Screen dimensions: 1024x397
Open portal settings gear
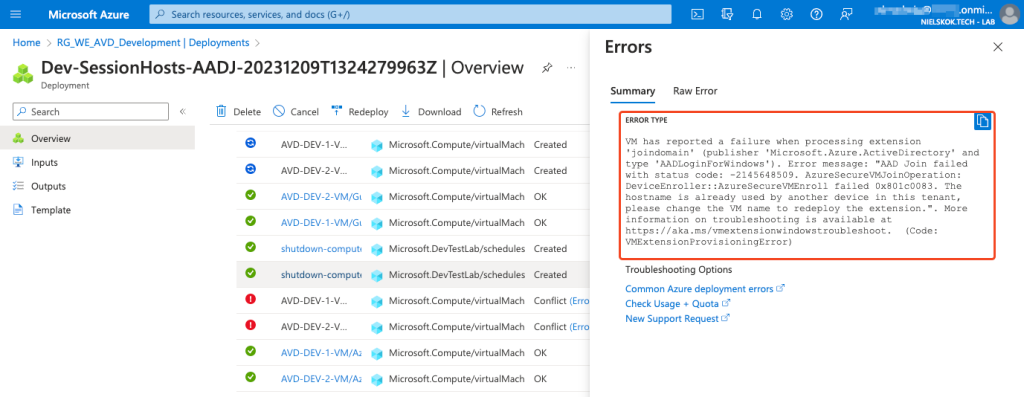pos(787,14)
